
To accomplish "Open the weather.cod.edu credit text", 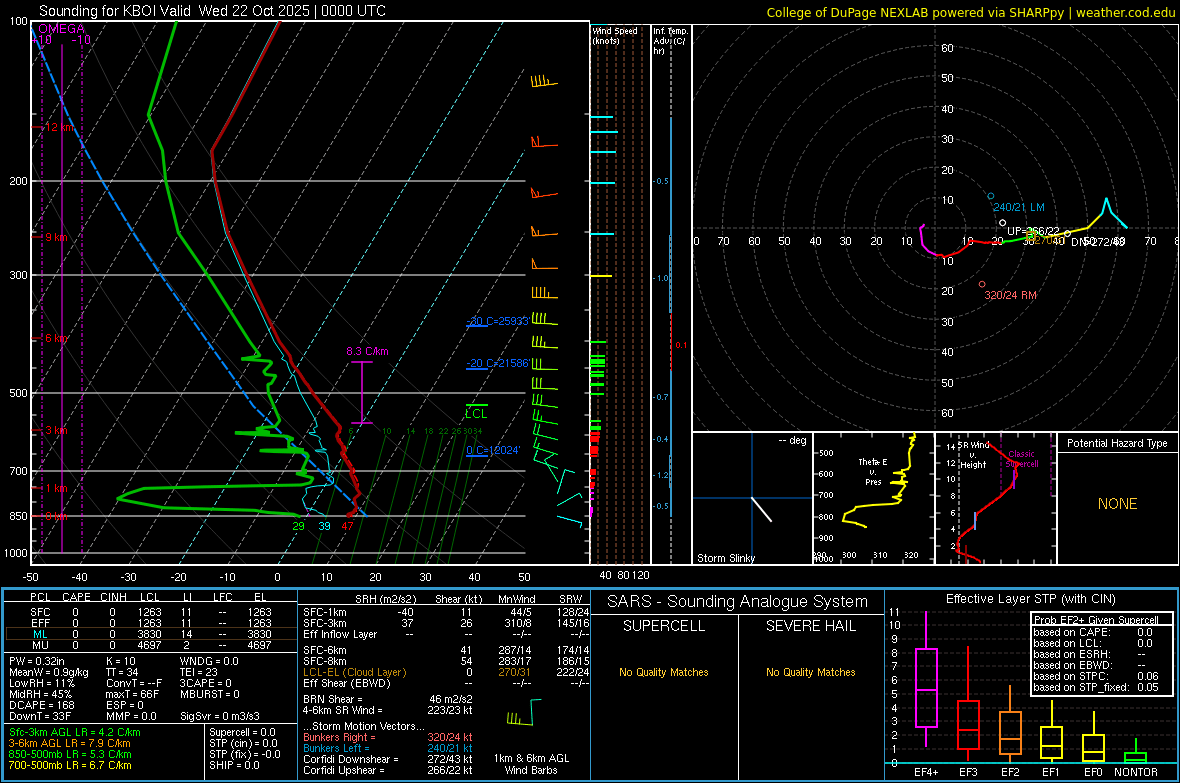I will point(1125,12).
